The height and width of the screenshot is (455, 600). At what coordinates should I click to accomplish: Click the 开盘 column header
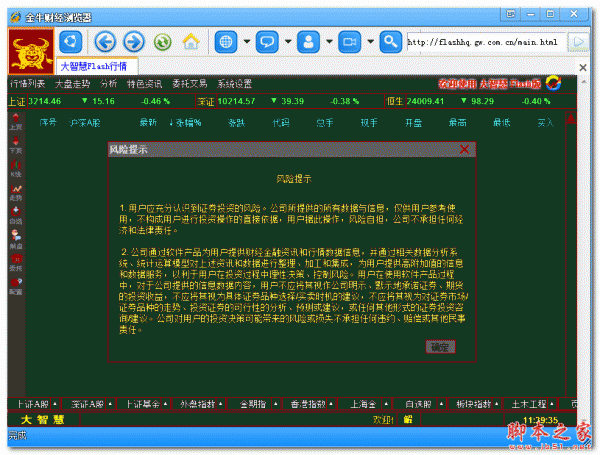coord(413,122)
